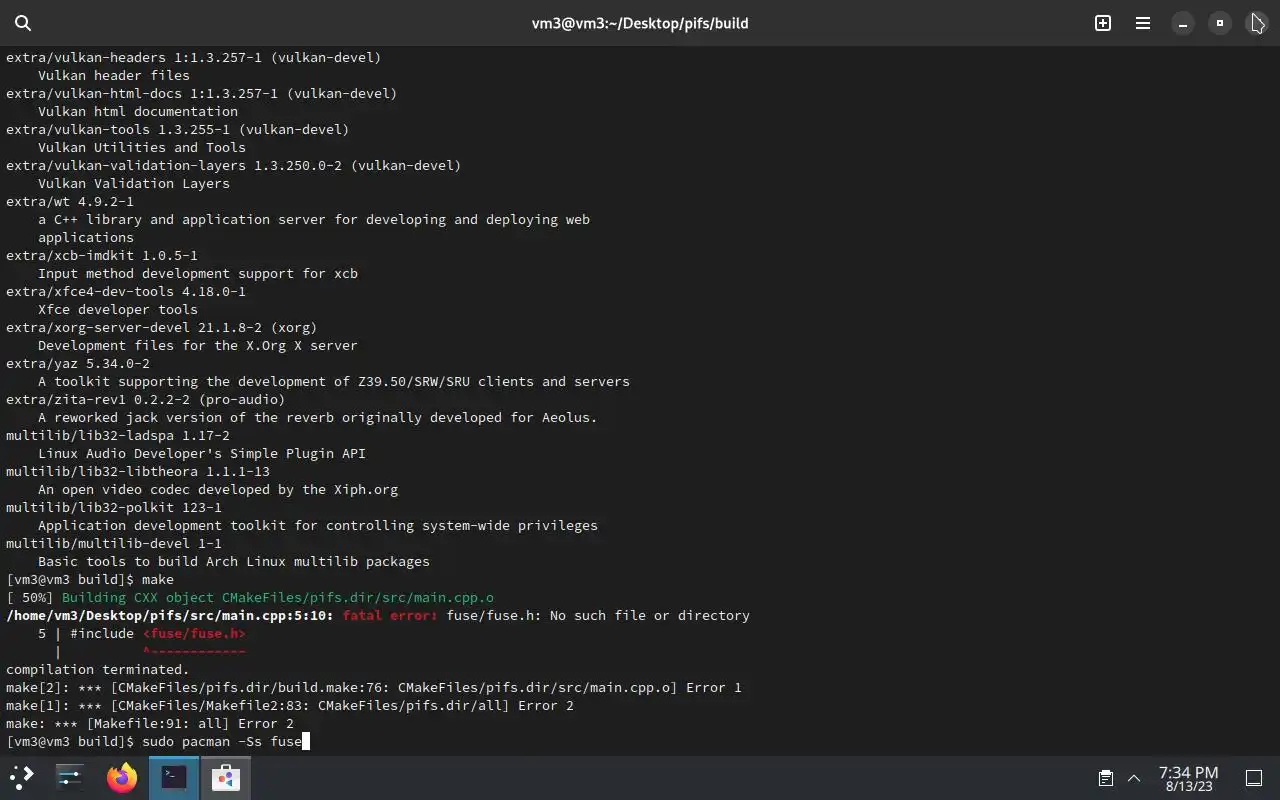
Task: Open the clock showing 7:34 PM
Action: [x=1188, y=778]
